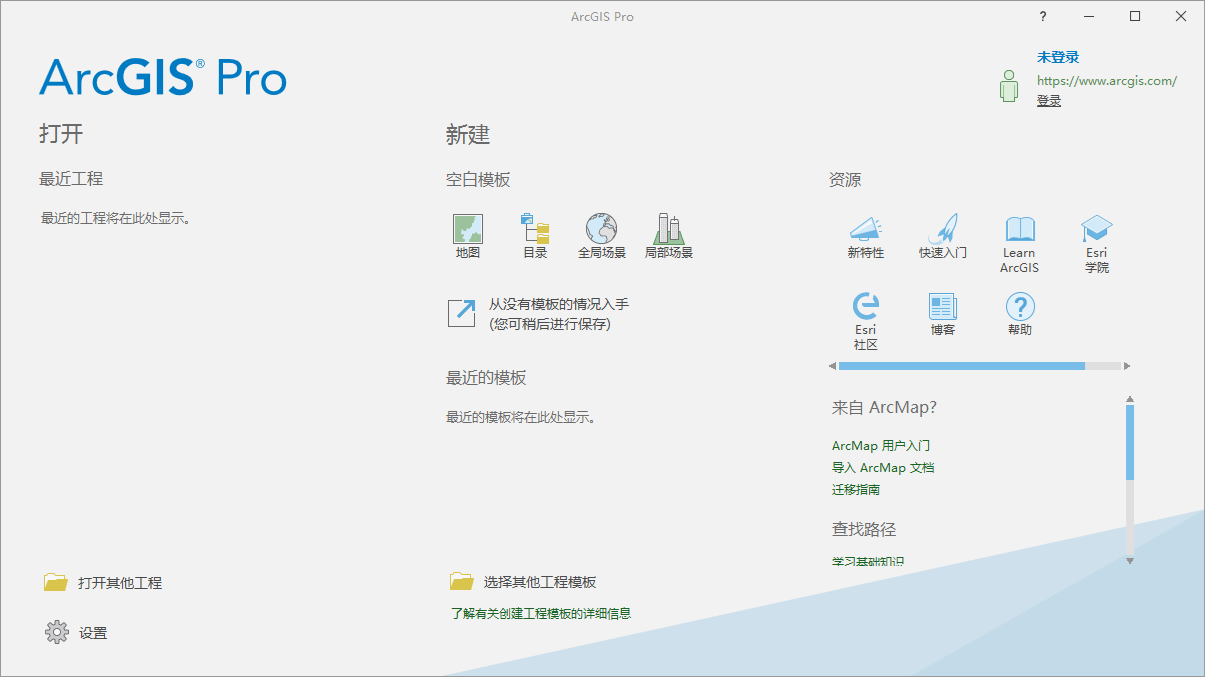Click the 空白模板 heading

click(478, 180)
